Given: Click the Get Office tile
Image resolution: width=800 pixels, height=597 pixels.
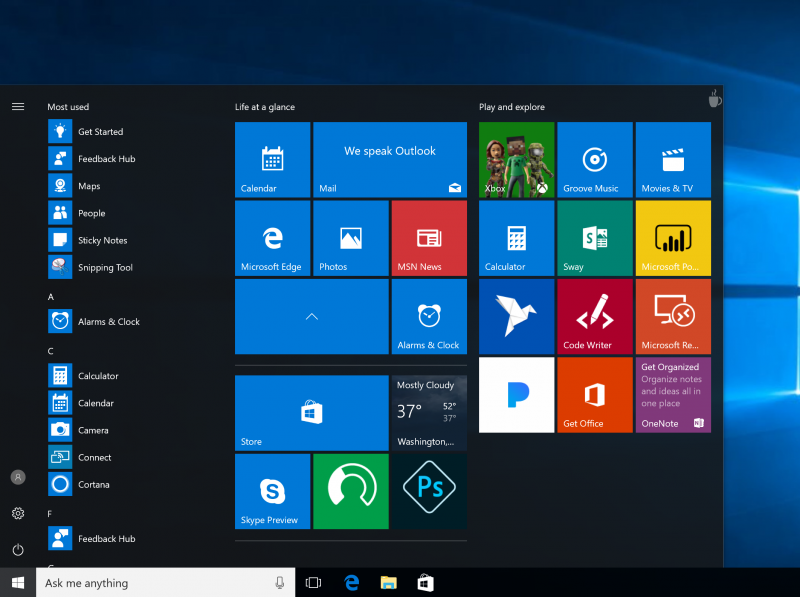Looking at the screenshot, I should pos(595,395).
